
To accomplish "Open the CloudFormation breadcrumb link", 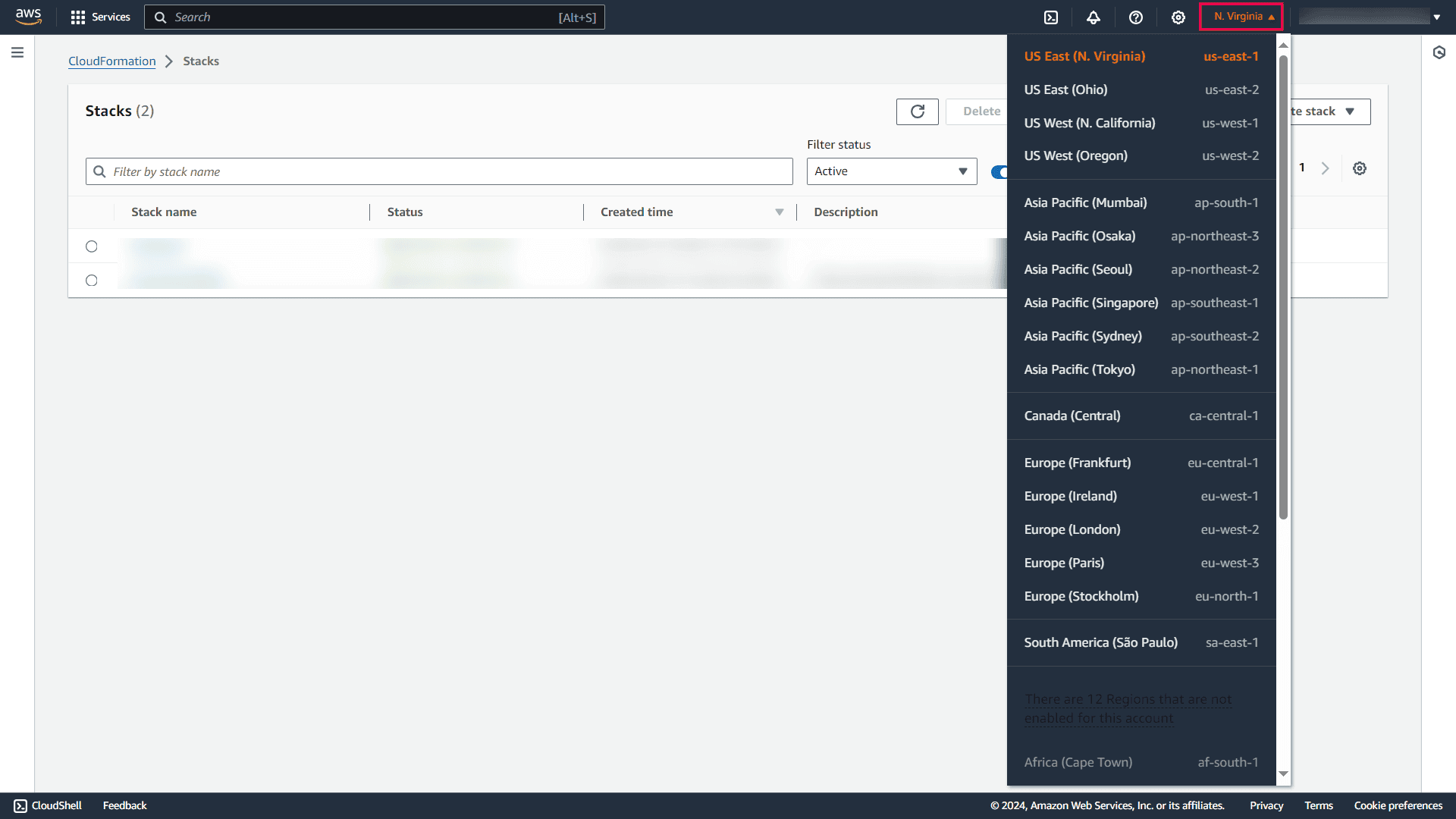I will click(x=111, y=61).
